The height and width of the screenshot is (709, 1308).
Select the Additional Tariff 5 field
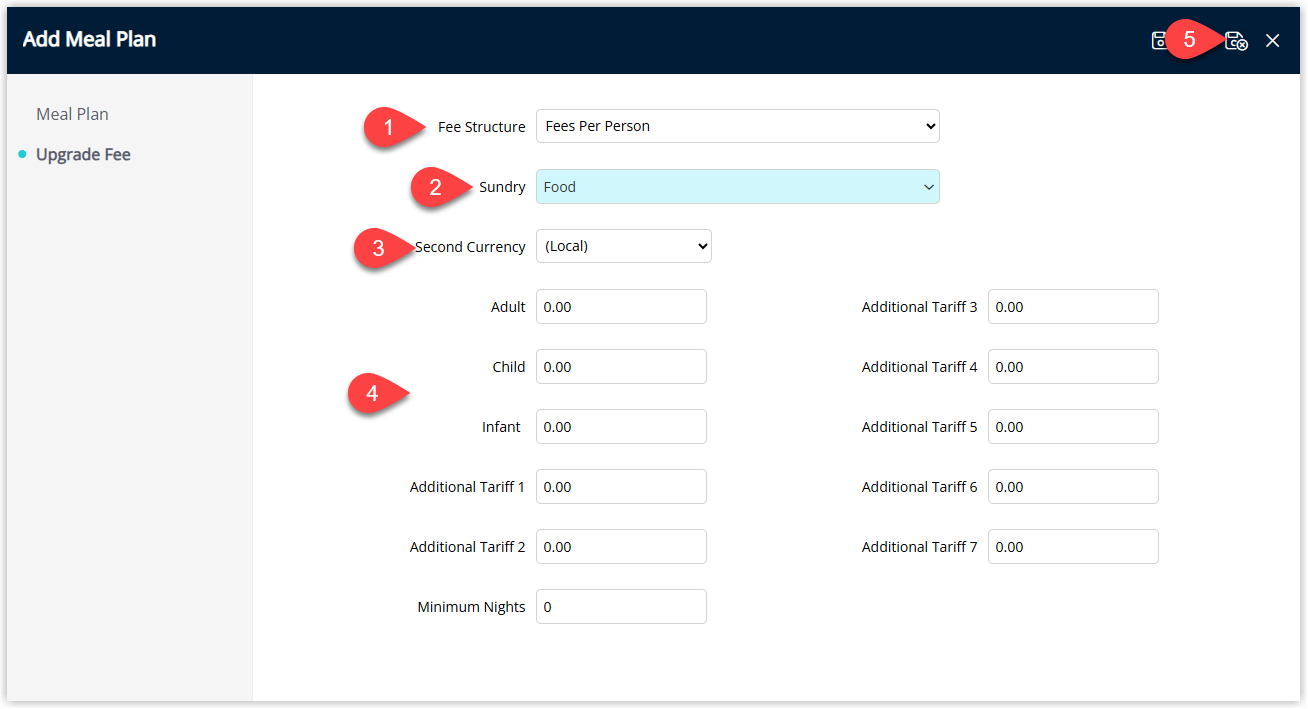tap(1073, 427)
